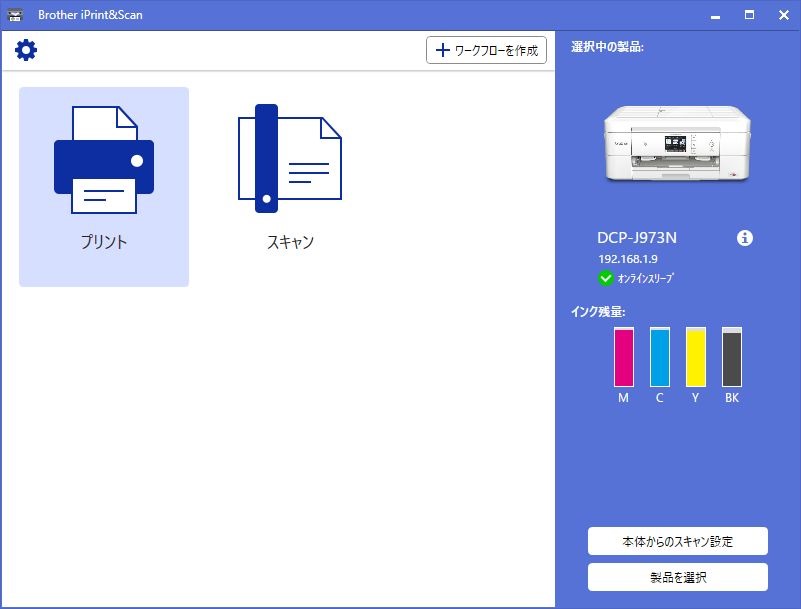Screen dimensions: 801x609
Task: Click the インク残量 label
Action: pos(598,311)
